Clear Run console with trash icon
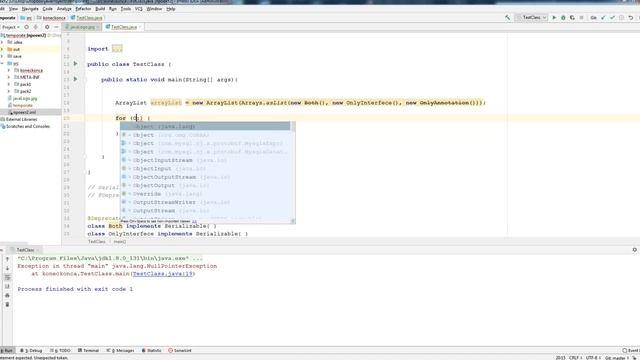Screen dimensions: 640x360 click(7, 304)
